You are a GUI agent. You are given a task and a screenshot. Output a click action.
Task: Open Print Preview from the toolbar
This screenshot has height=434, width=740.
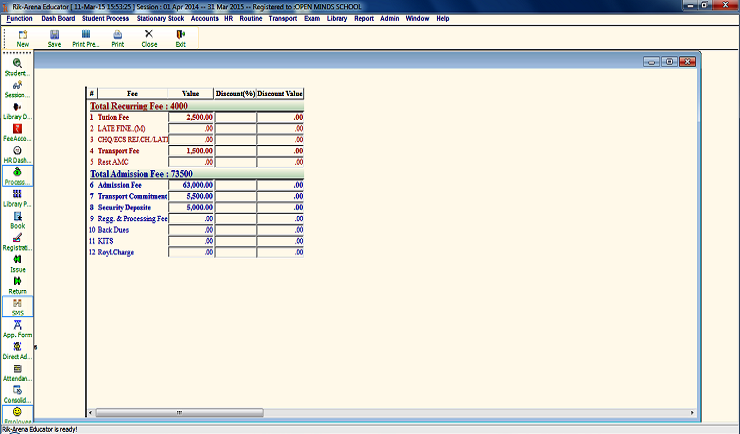point(86,38)
